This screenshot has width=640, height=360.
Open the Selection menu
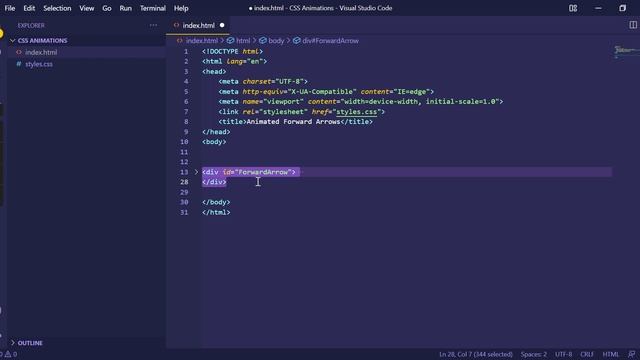[x=57, y=8]
